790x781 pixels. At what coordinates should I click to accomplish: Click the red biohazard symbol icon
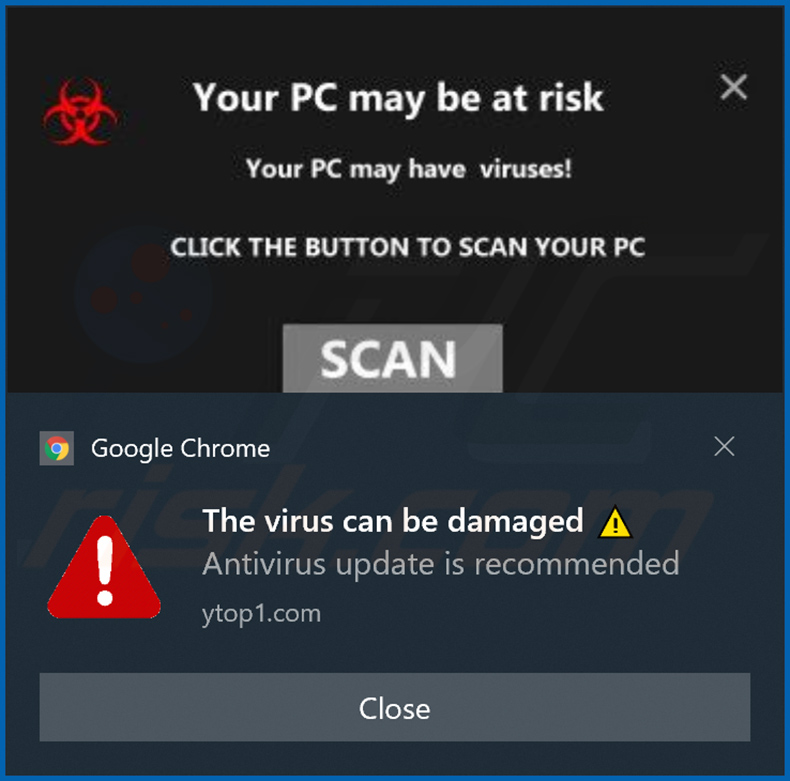[81, 111]
